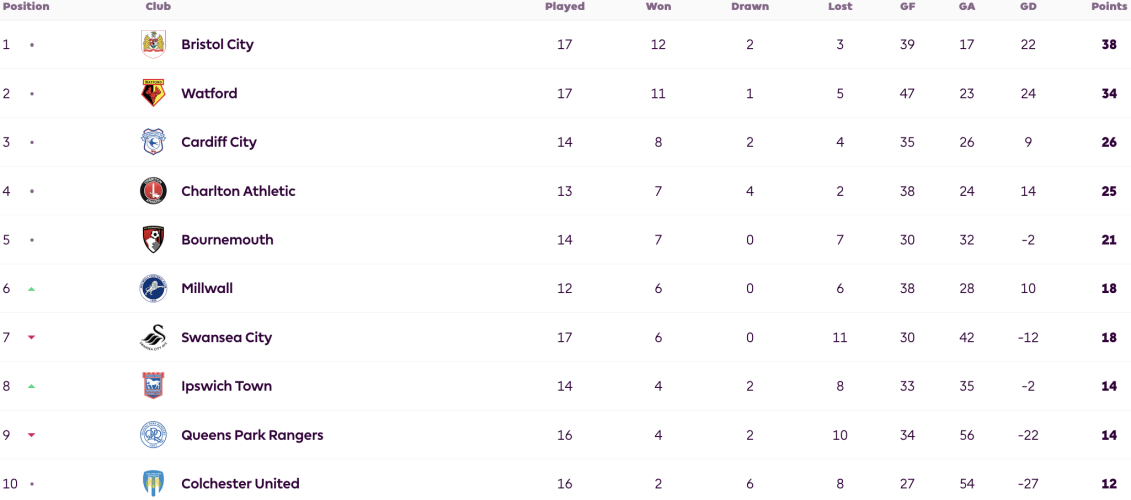This screenshot has width=1131, height=500.
Task: Sort table by Points column header
Action: 1111,6
